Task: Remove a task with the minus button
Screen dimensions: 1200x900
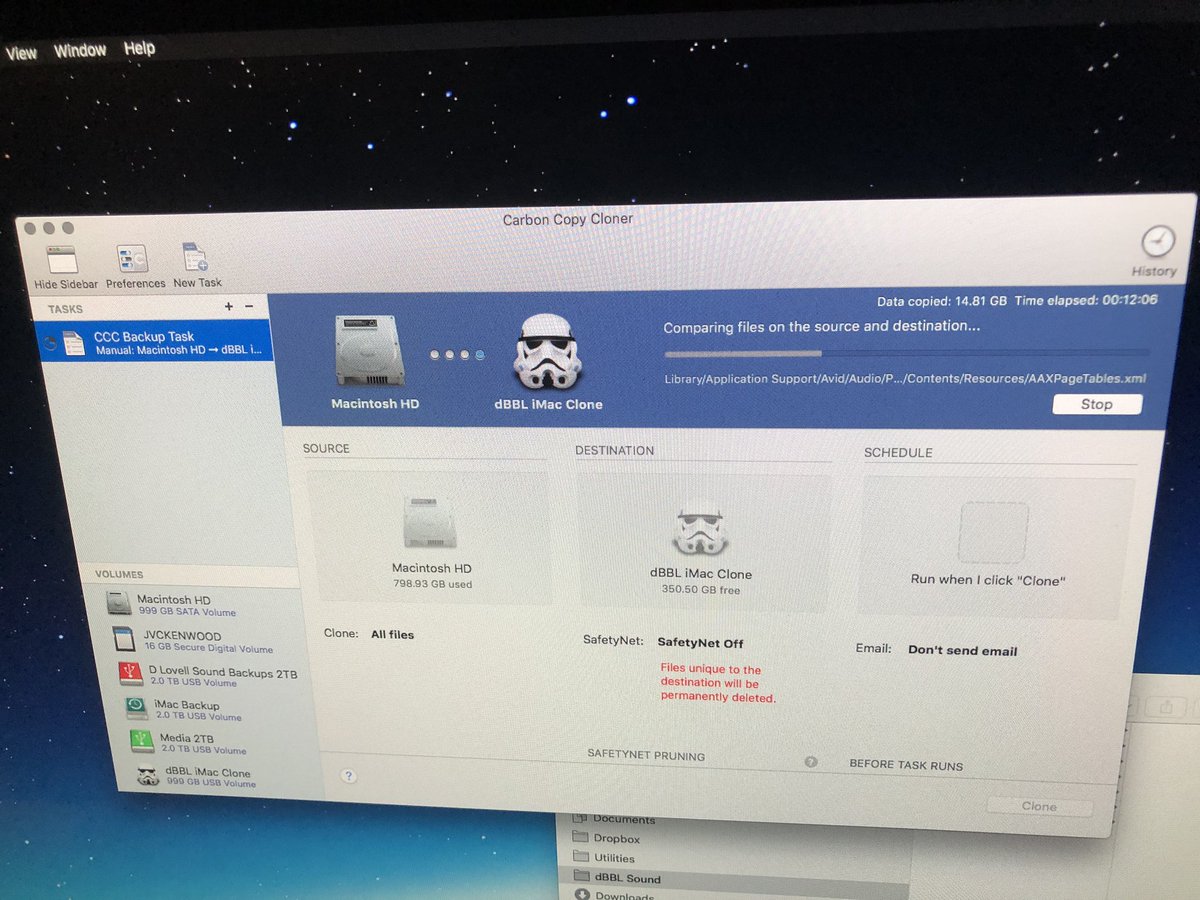Action: (x=249, y=306)
